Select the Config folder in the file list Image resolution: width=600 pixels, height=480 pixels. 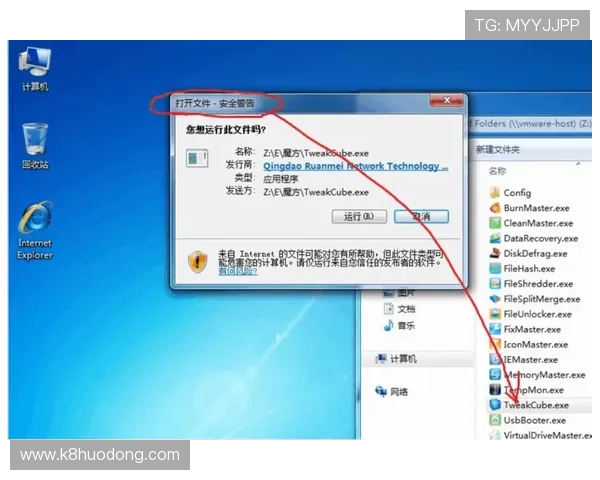516,192
